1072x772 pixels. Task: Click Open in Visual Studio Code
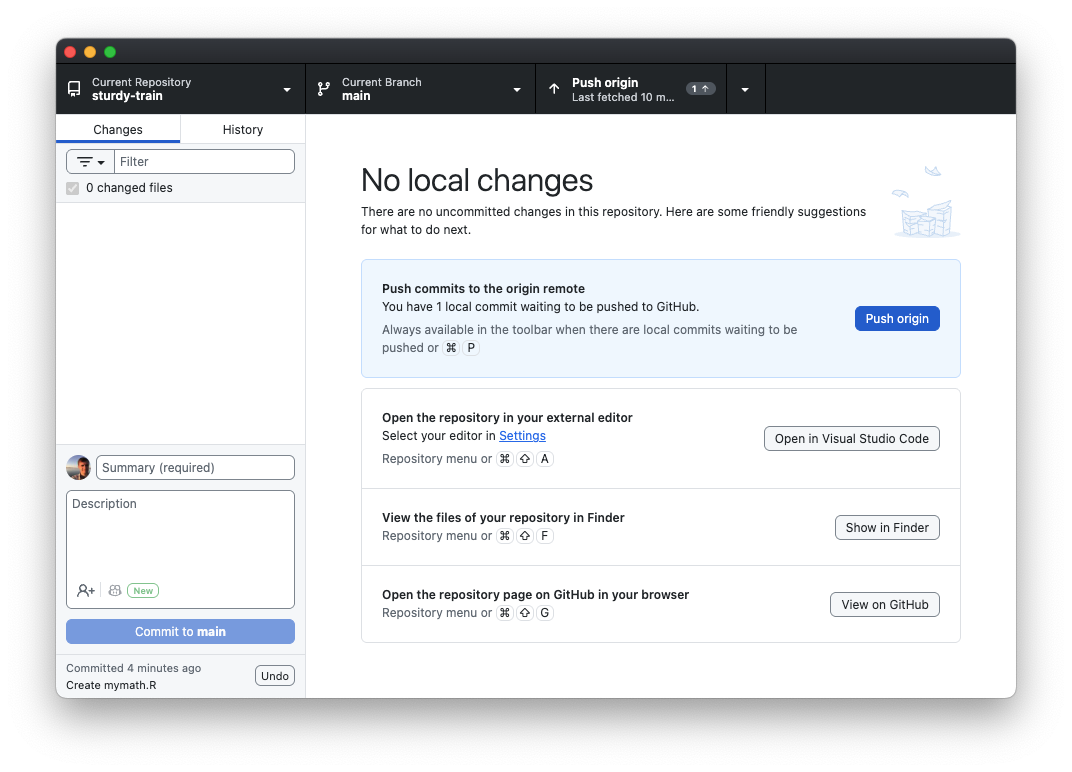point(852,439)
